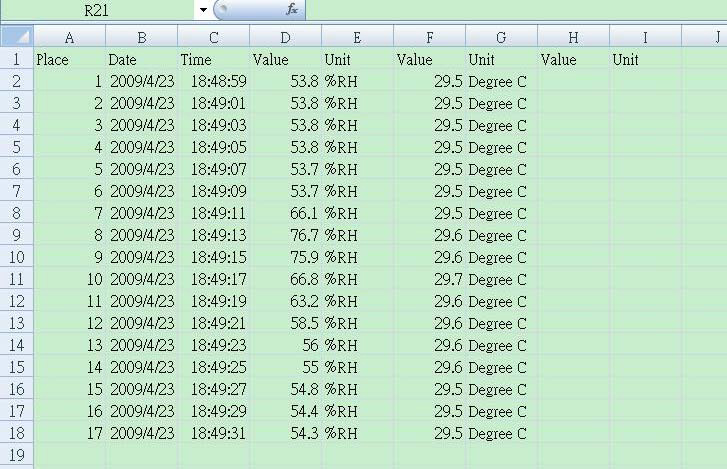Select column H header
The height and width of the screenshot is (469, 727).
pyautogui.click(x=574, y=37)
